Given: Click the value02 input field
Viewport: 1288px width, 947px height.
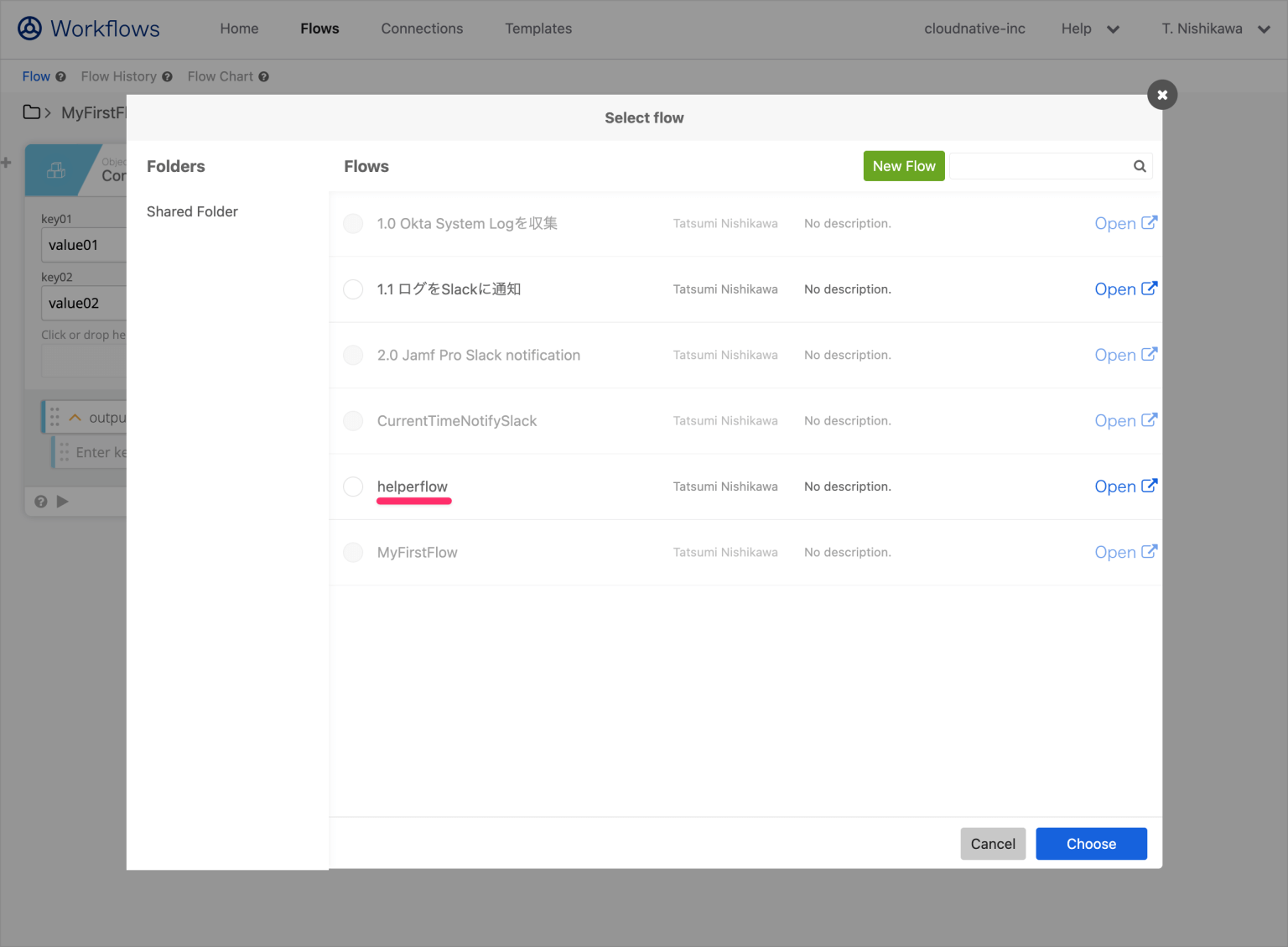Looking at the screenshot, I should 88,303.
